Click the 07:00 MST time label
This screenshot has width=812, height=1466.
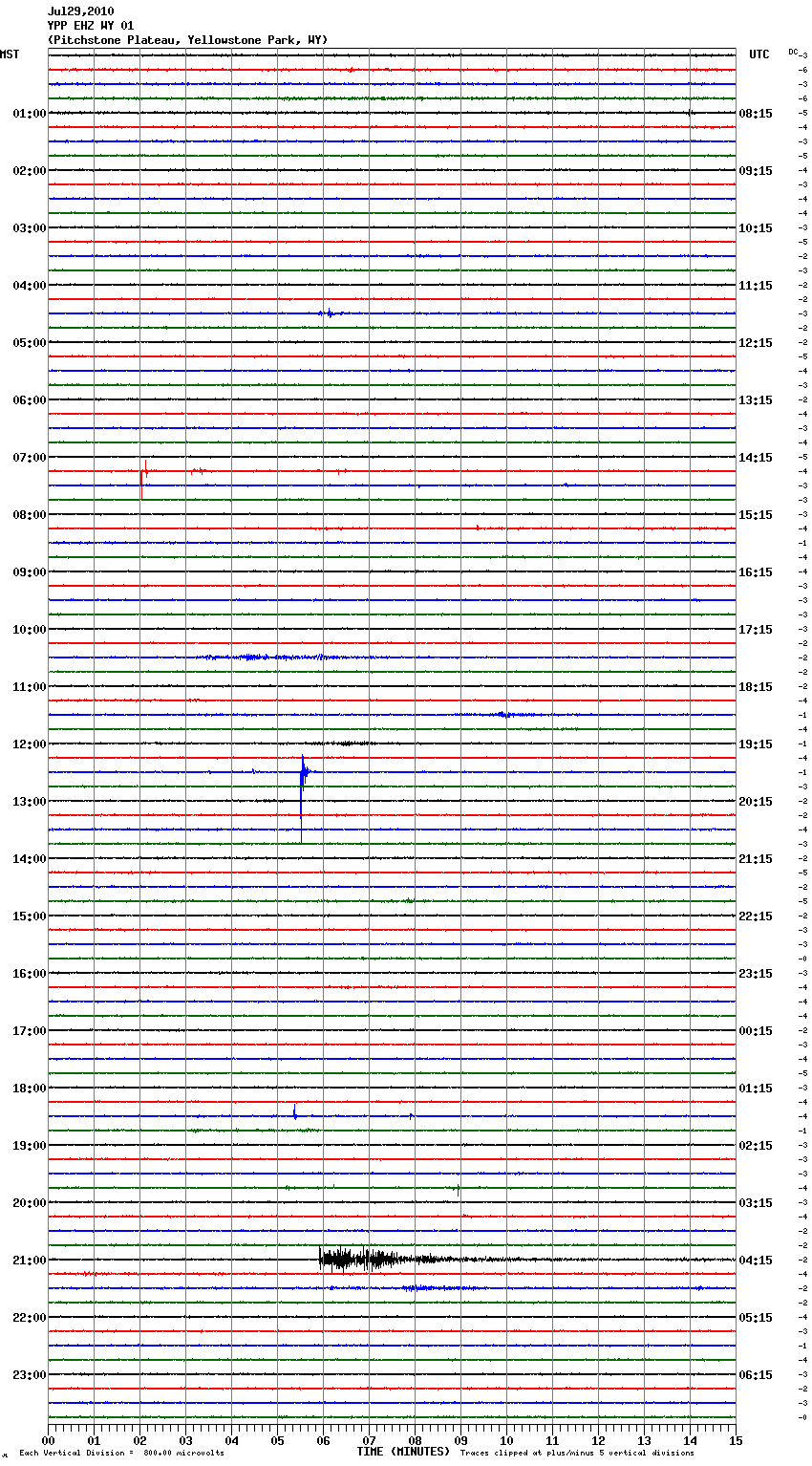30,458
